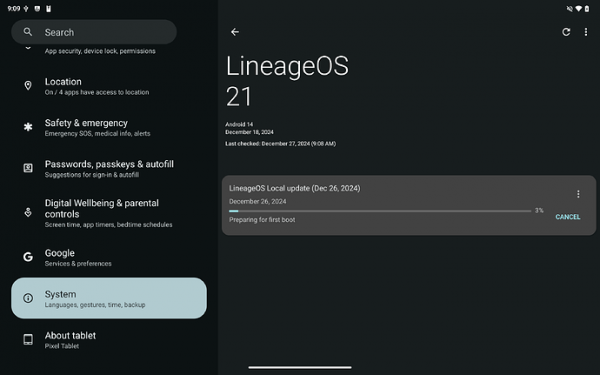Open options for LineageOS Local update
600x375 pixels.
pos(578,194)
